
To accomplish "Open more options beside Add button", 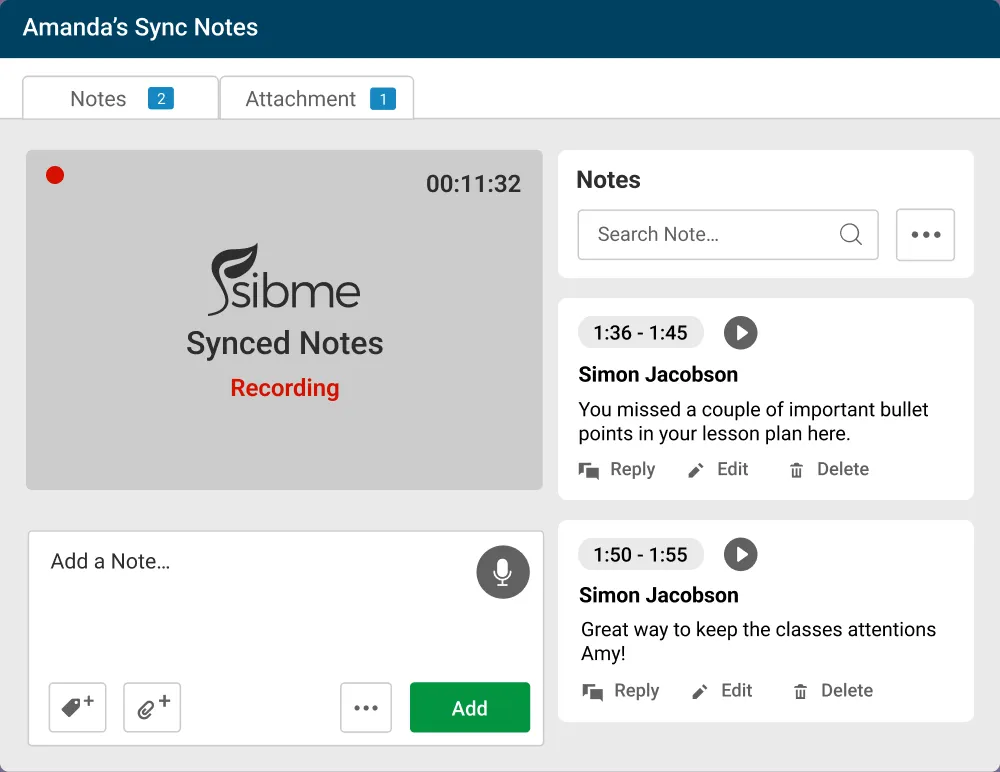I will coord(366,708).
